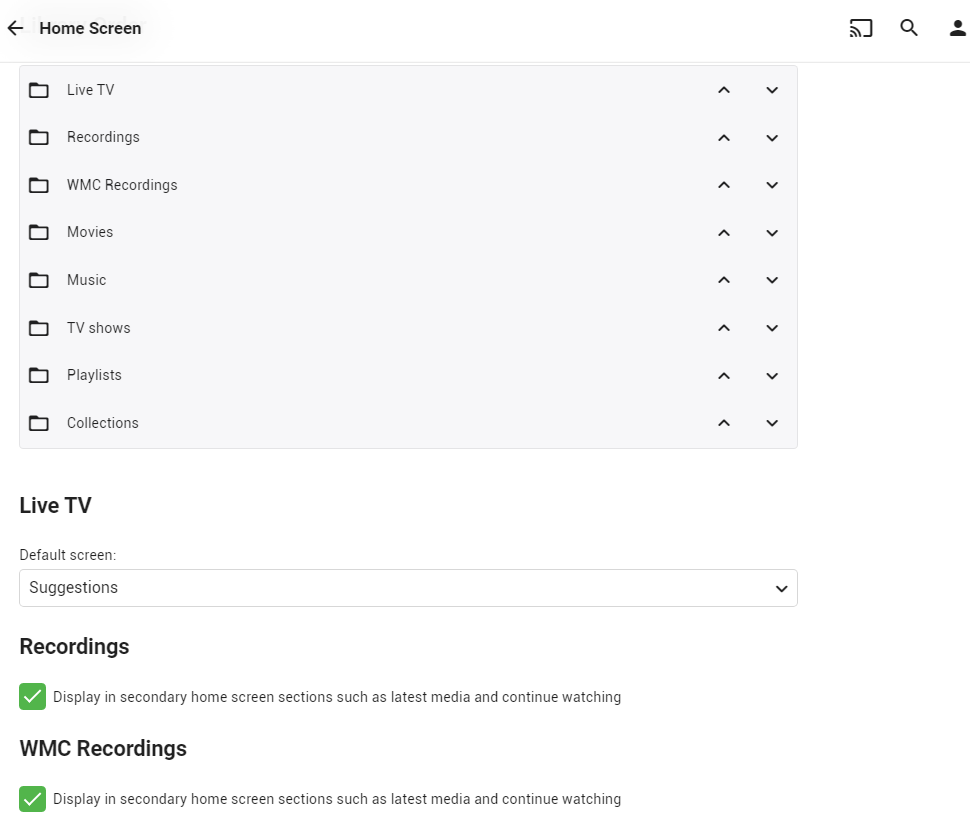Move TV shows down in the list

point(772,328)
